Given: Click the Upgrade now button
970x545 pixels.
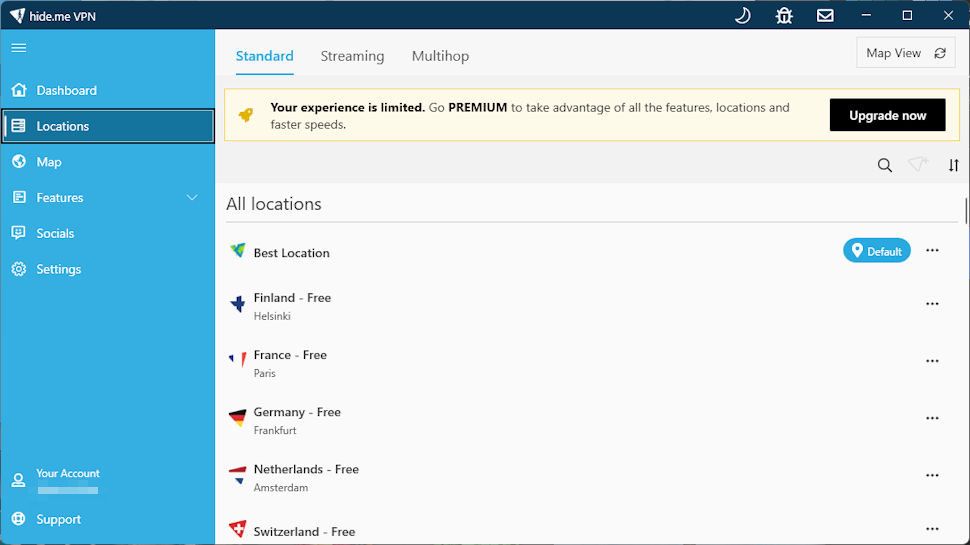Looking at the screenshot, I should click(x=887, y=115).
